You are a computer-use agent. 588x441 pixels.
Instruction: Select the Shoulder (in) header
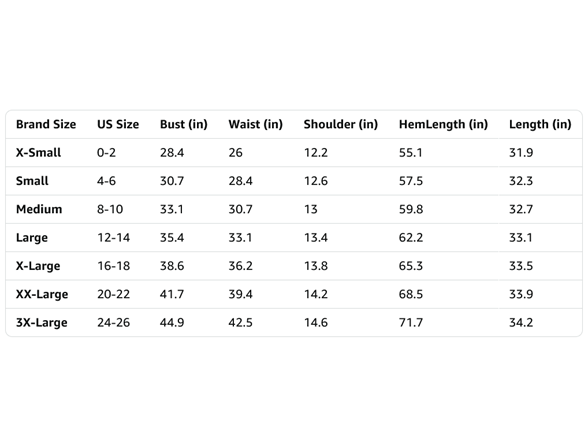(340, 124)
